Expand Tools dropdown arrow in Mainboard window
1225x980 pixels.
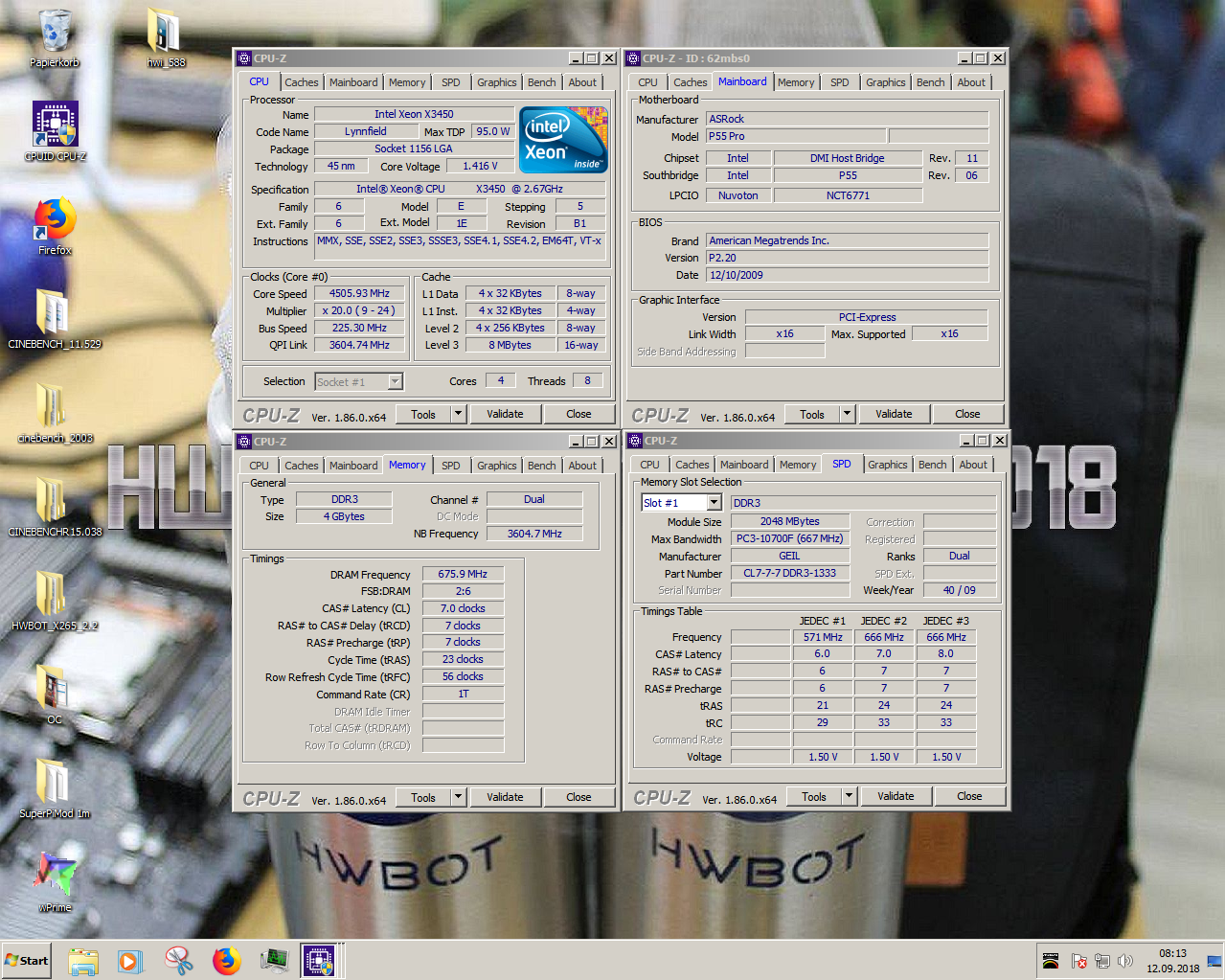[847, 414]
